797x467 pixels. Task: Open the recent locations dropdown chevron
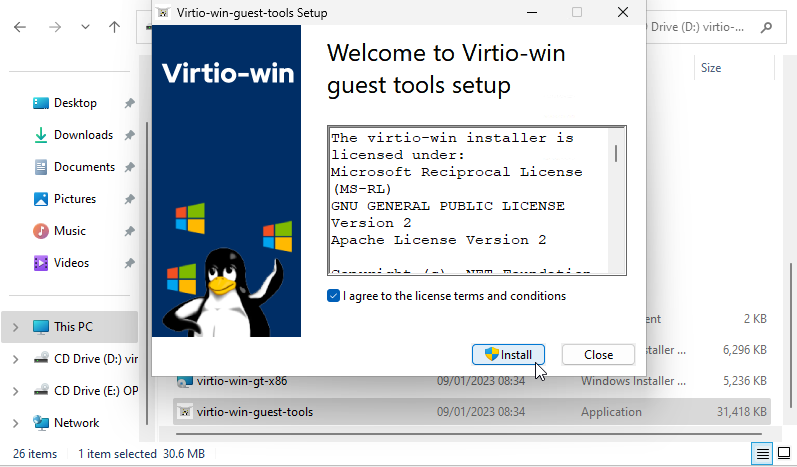click(84, 28)
